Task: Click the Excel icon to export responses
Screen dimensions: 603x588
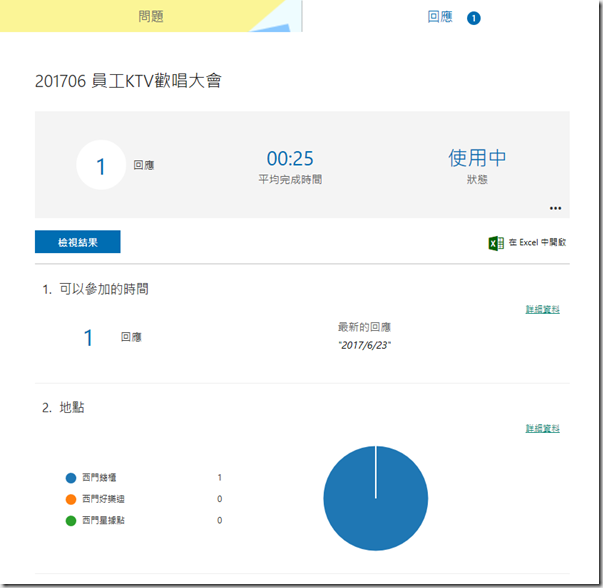Action: pos(495,243)
